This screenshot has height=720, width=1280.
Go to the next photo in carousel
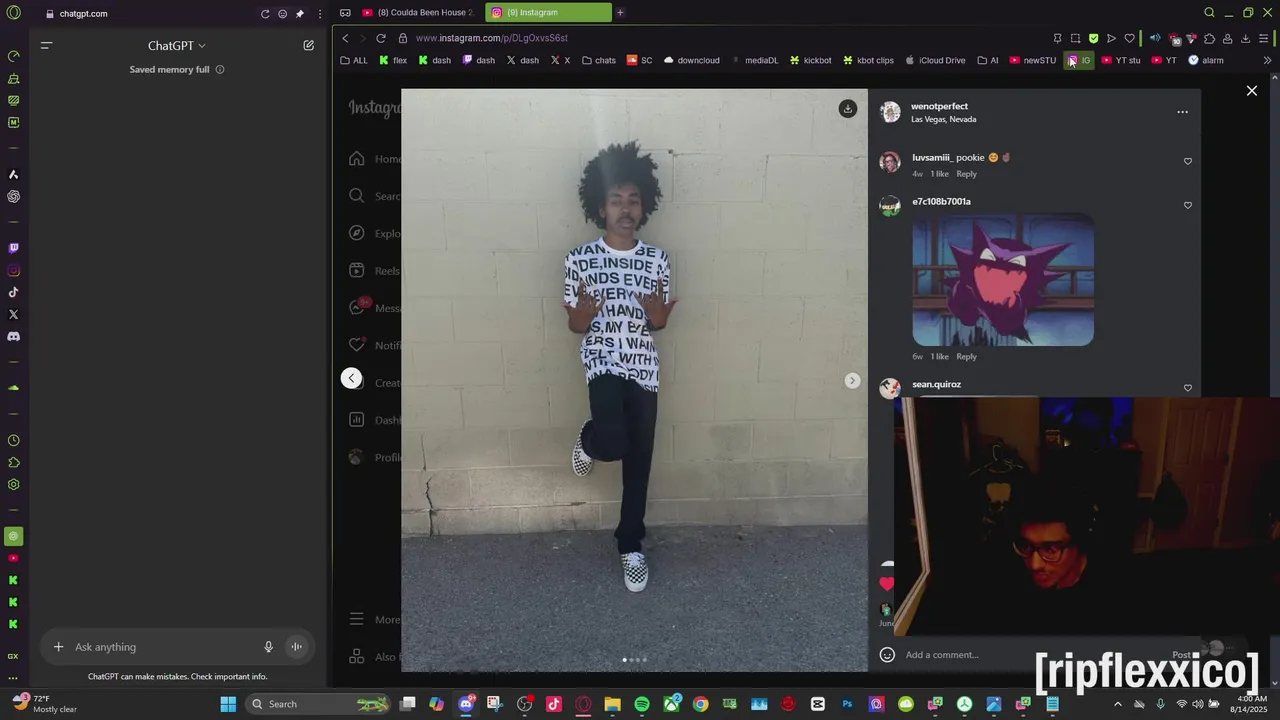[x=852, y=380]
